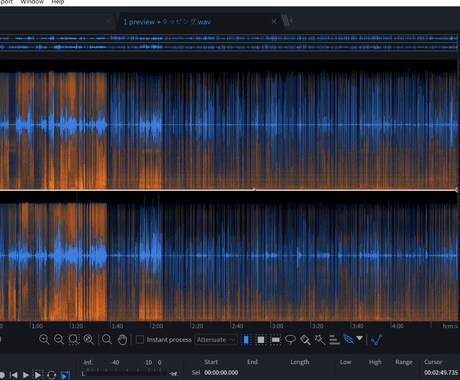This screenshot has width=460, height=380.
Task: Click the Cursor time value 00:02:49.735
Action: point(441,373)
